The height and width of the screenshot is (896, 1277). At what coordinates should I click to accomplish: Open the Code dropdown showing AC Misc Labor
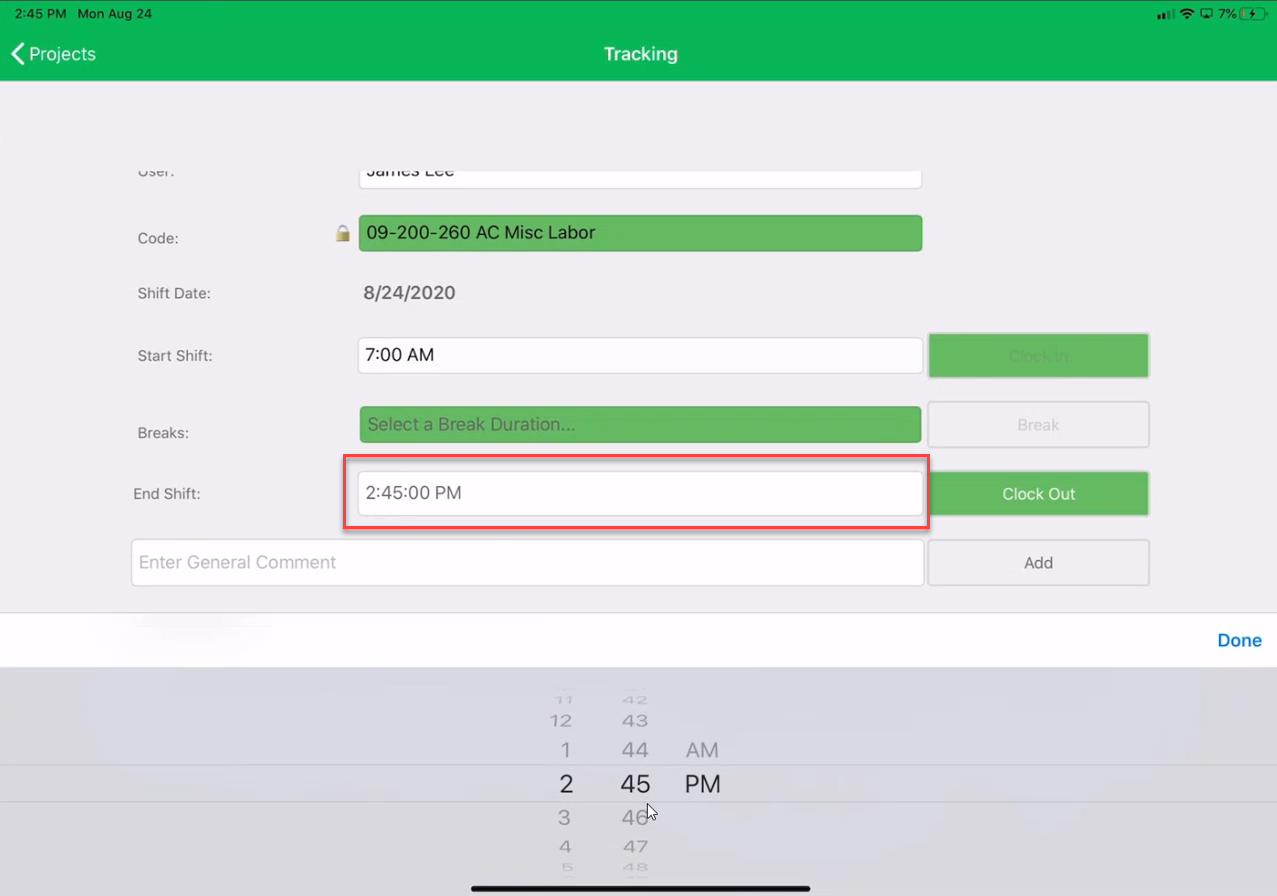click(x=640, y=233)
